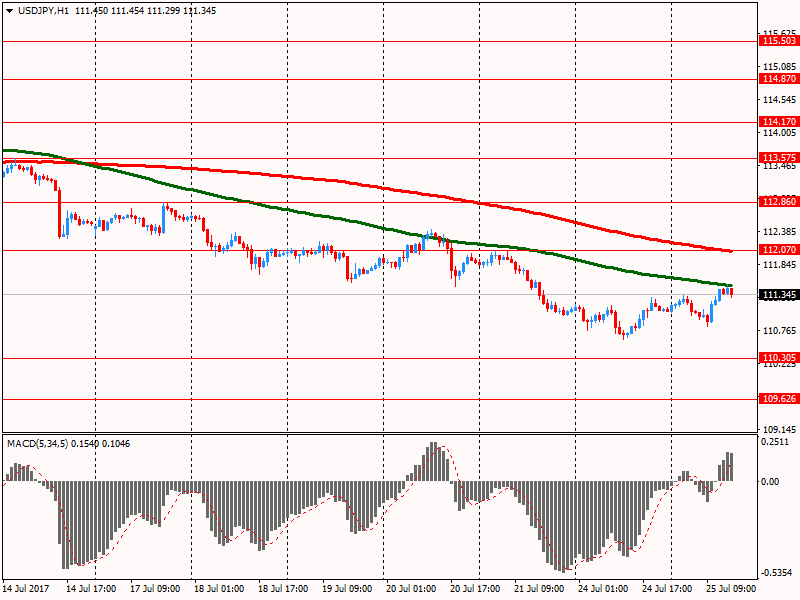Click the MACD(5,34,5) indicator label
This screenshot has width=800, height=600.
click(37, 444)
